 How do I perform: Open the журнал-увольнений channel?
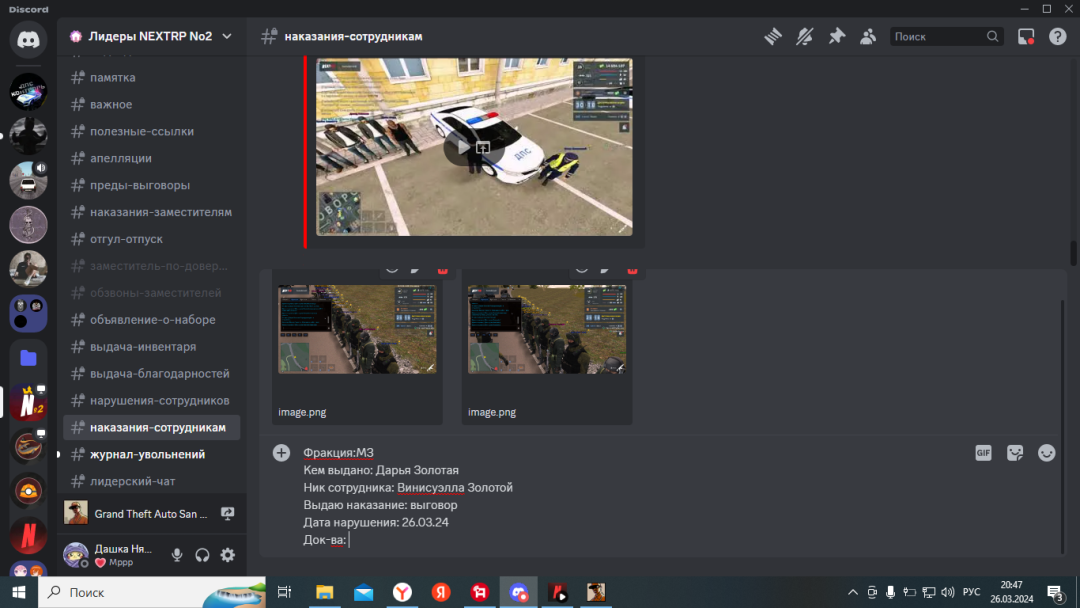pyautogui.click(x=152, y=454)
